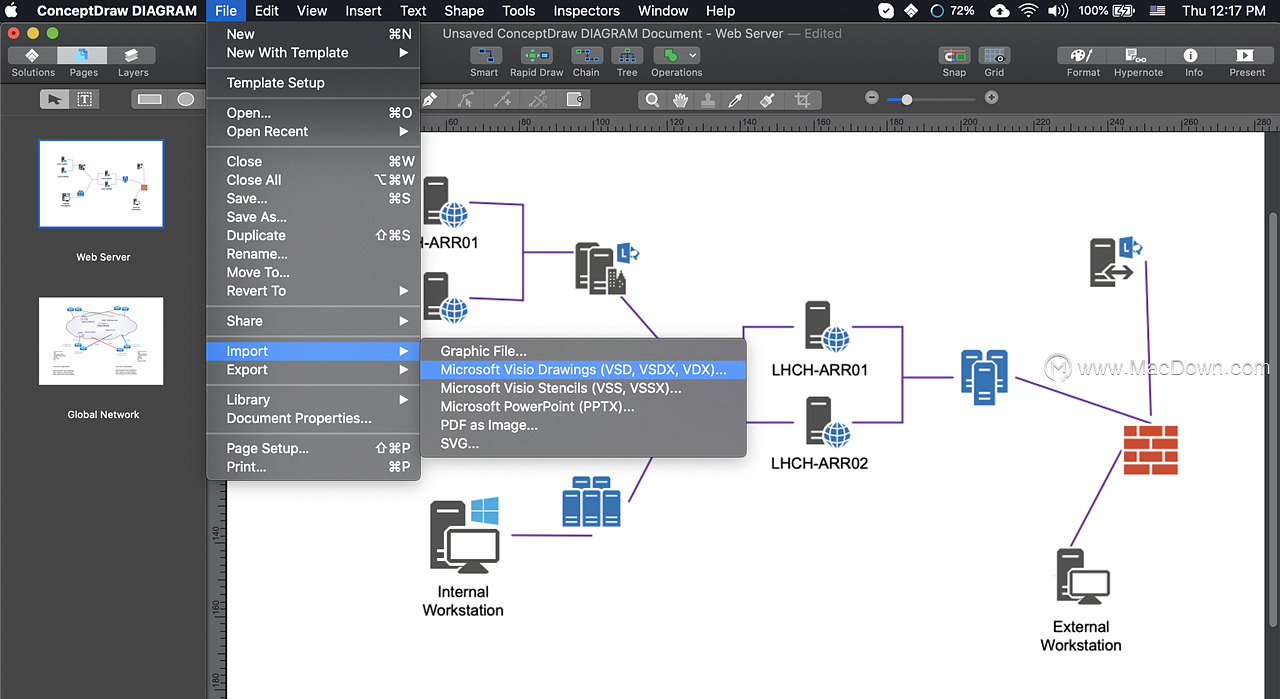Select the add point tool
The height and width of the screenshot is (699, 1280).
point(502,99)
